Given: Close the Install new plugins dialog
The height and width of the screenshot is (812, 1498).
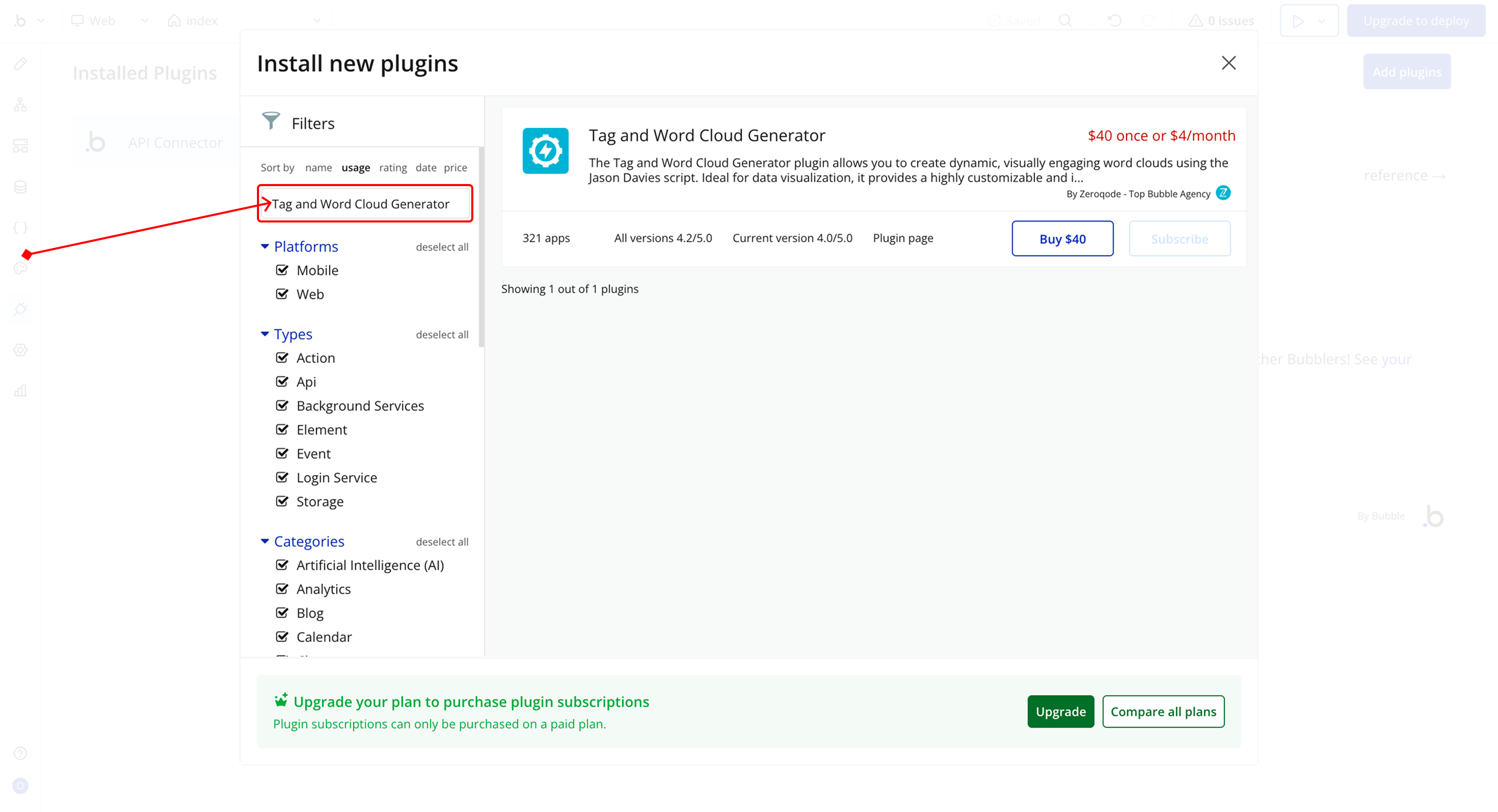Looking at the screenshot, I should (x=1228, y=63).
